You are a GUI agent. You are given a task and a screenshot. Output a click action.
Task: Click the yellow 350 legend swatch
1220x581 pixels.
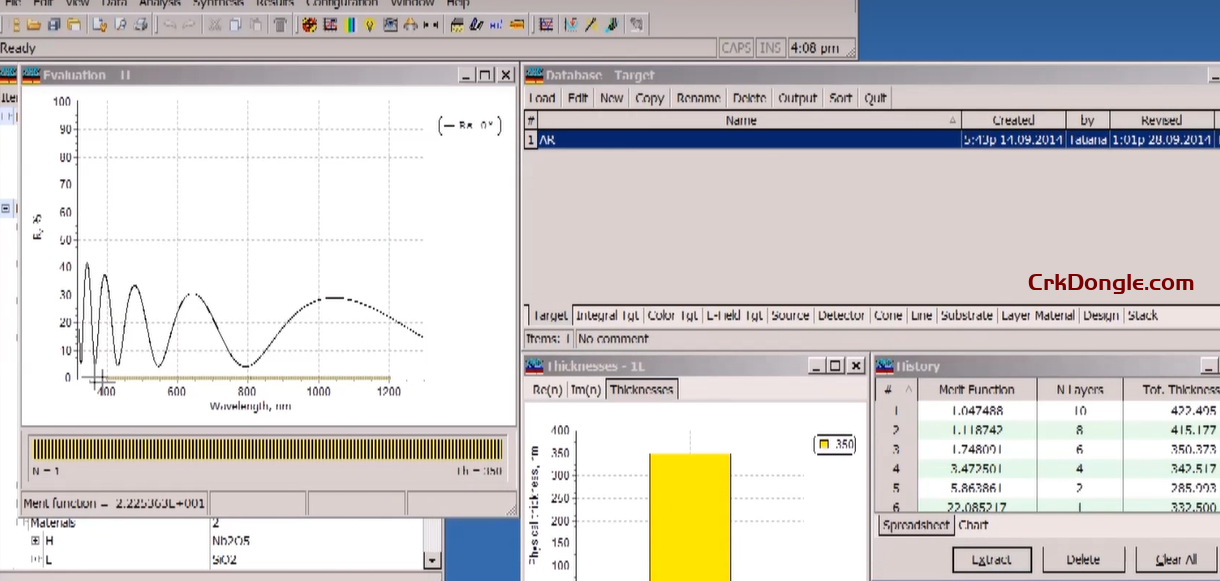tap(823, 444)
